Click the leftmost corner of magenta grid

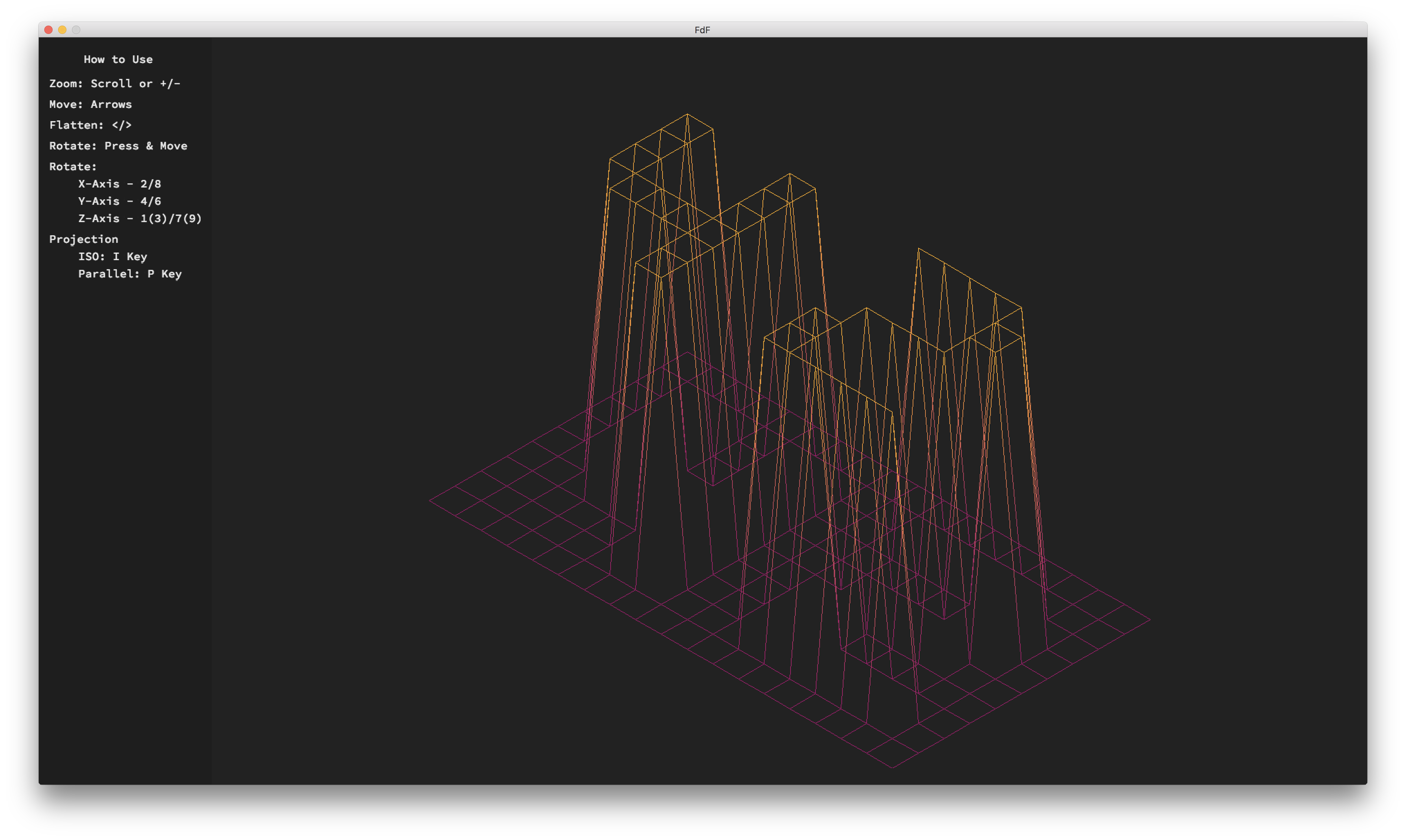430,500
